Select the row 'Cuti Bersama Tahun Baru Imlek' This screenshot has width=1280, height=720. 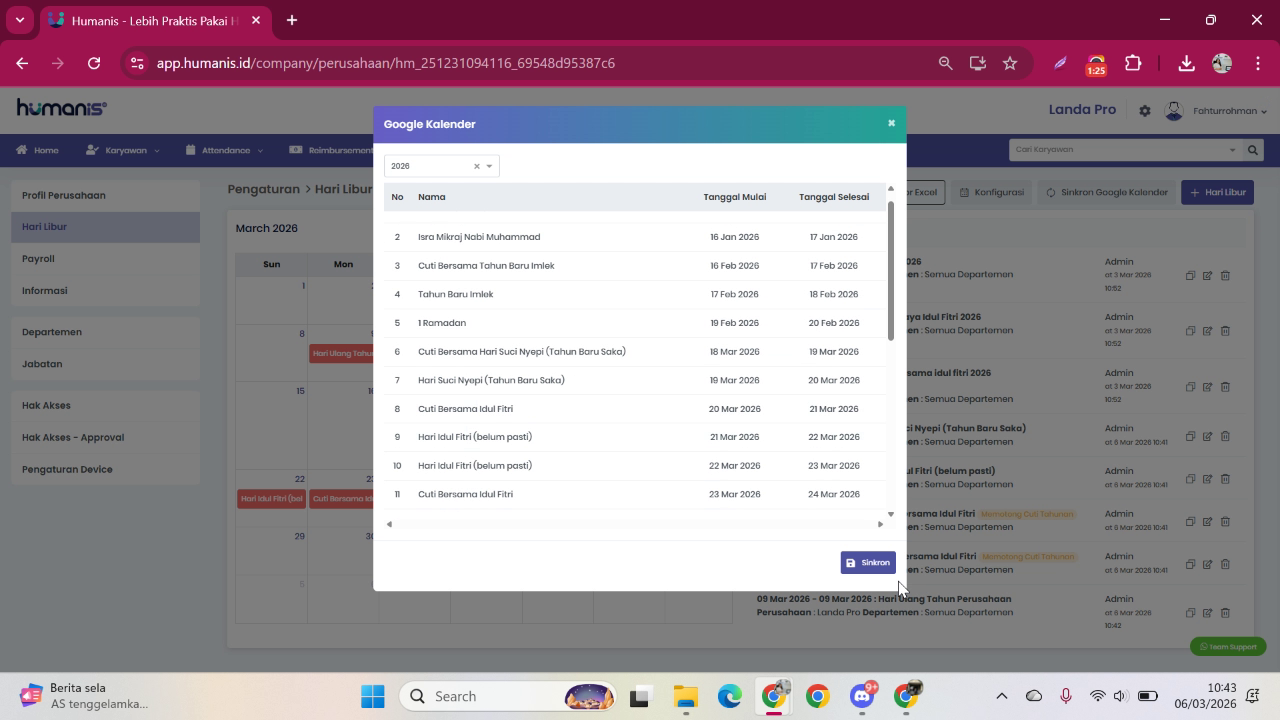[635, 266]
